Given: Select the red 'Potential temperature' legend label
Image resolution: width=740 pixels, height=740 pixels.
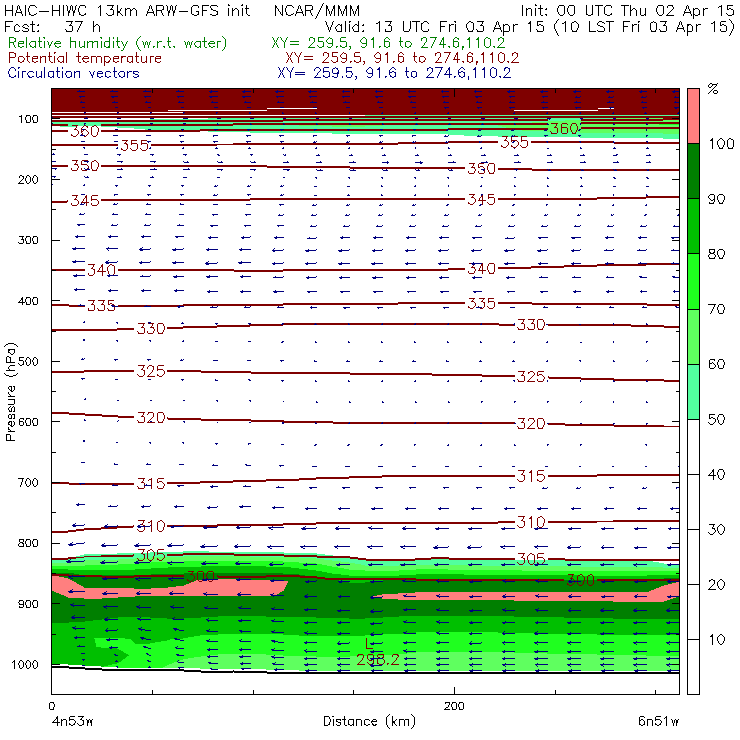Looking at the screenshot, I should tap(85, 58).
